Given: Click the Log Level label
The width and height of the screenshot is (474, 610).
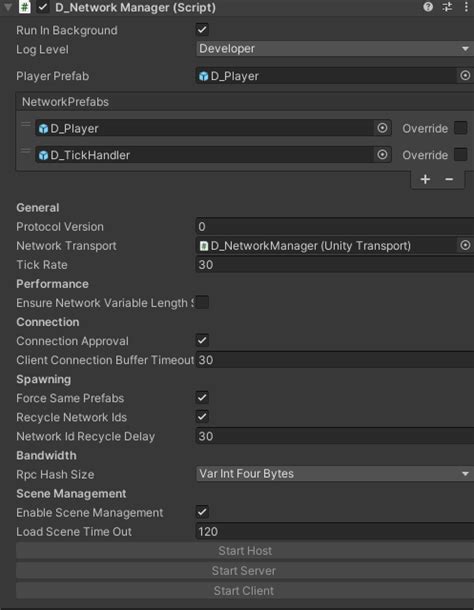Looking at the screenshot, I should point(42,49).
